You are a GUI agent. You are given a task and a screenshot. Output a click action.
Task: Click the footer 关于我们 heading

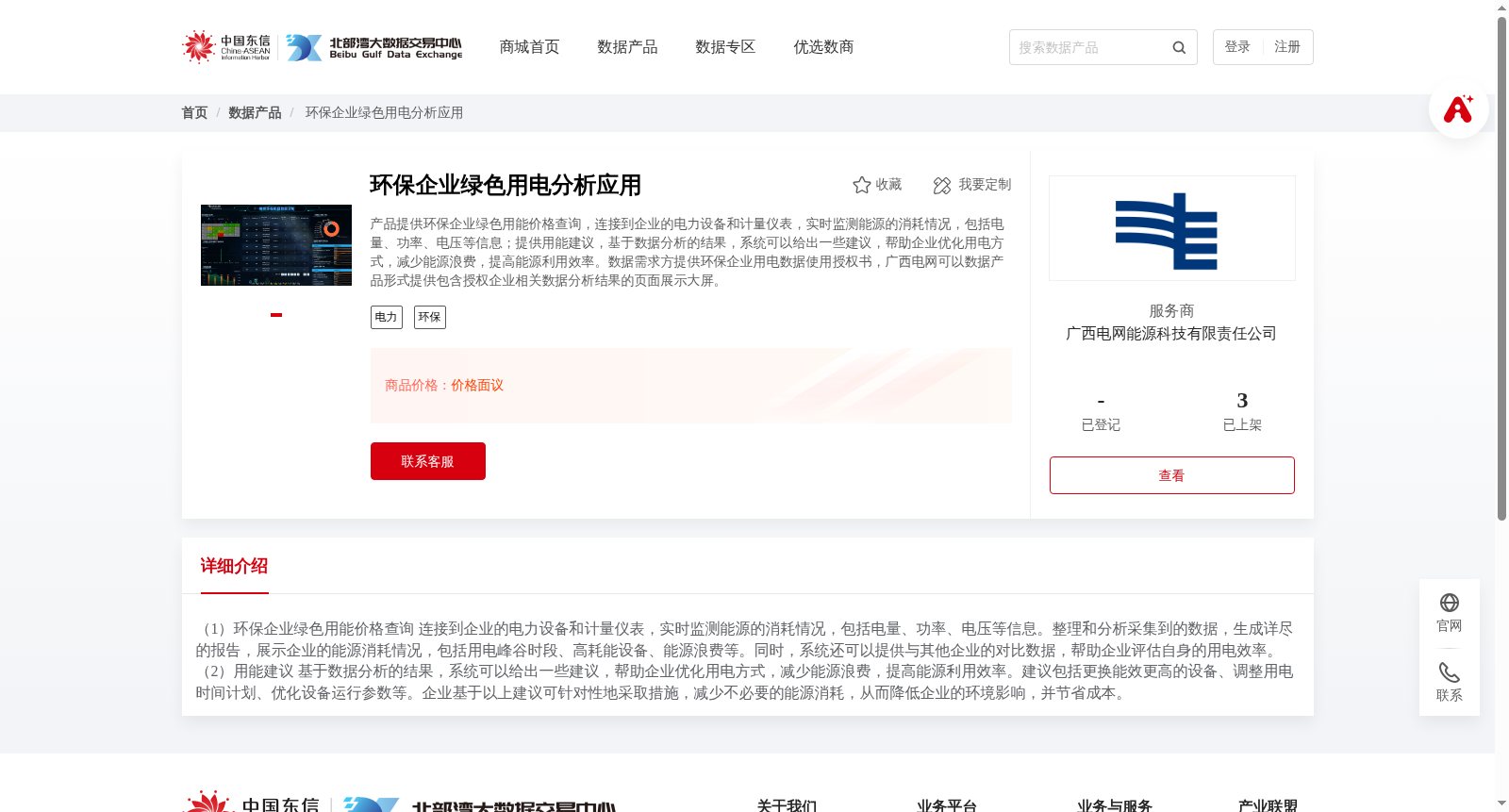coord(787,805)
